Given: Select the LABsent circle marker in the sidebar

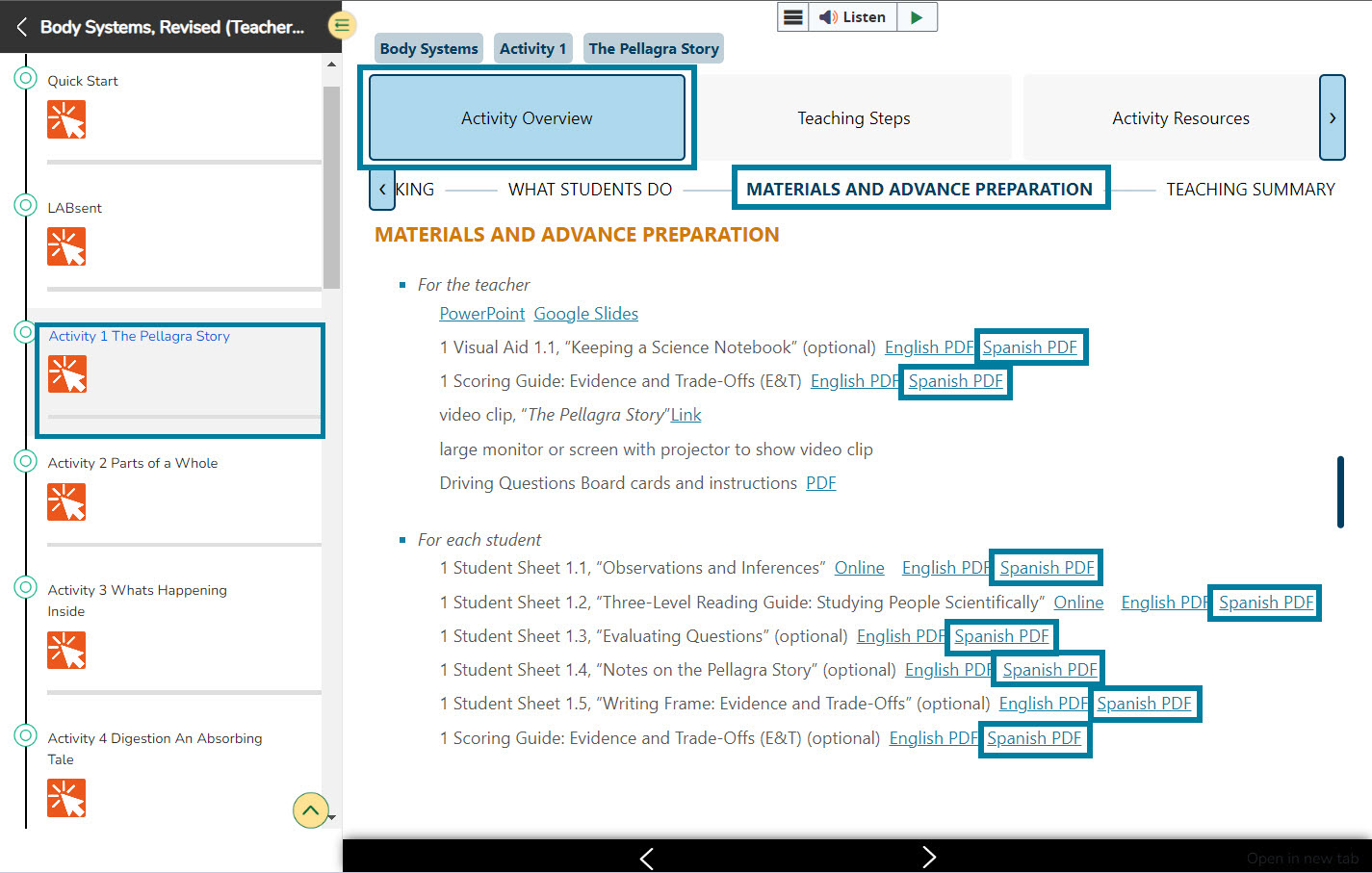Looking at the screenshot, I should (x=25, y=204).
